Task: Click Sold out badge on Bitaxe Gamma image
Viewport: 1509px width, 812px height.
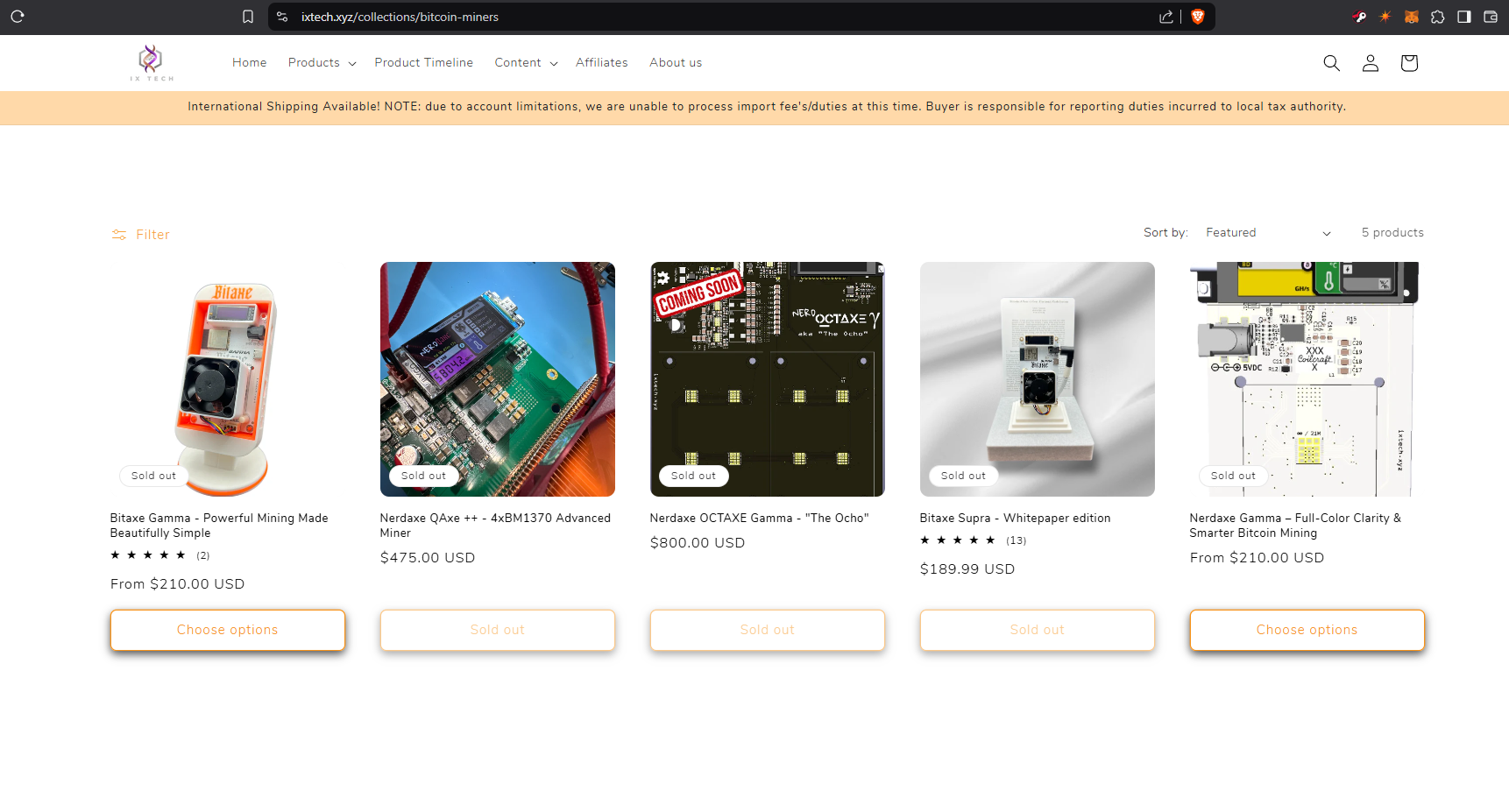Action: [153, 476]
